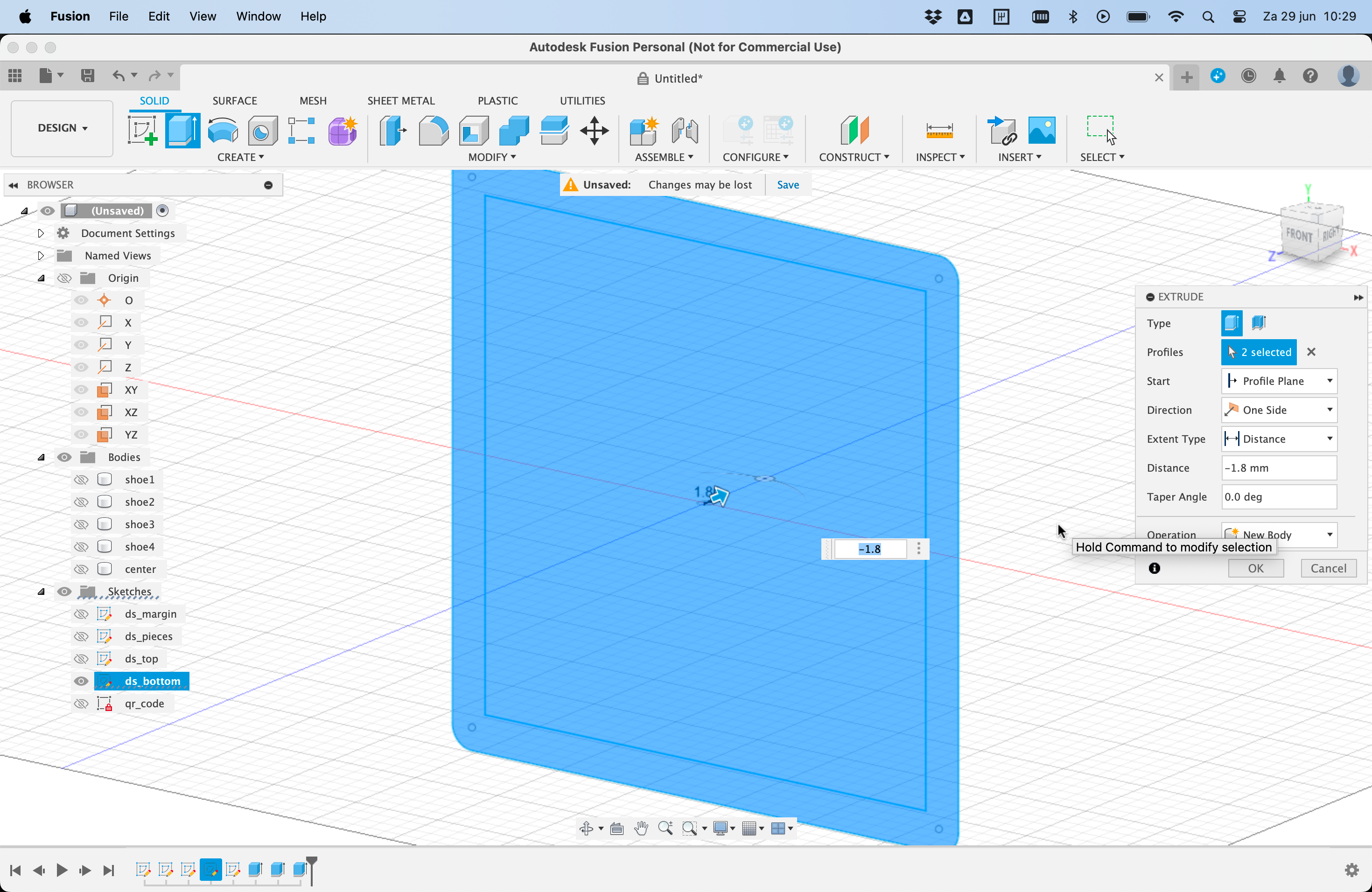Open the notifications bell
1372x892 pixels.
[1279, 76]
